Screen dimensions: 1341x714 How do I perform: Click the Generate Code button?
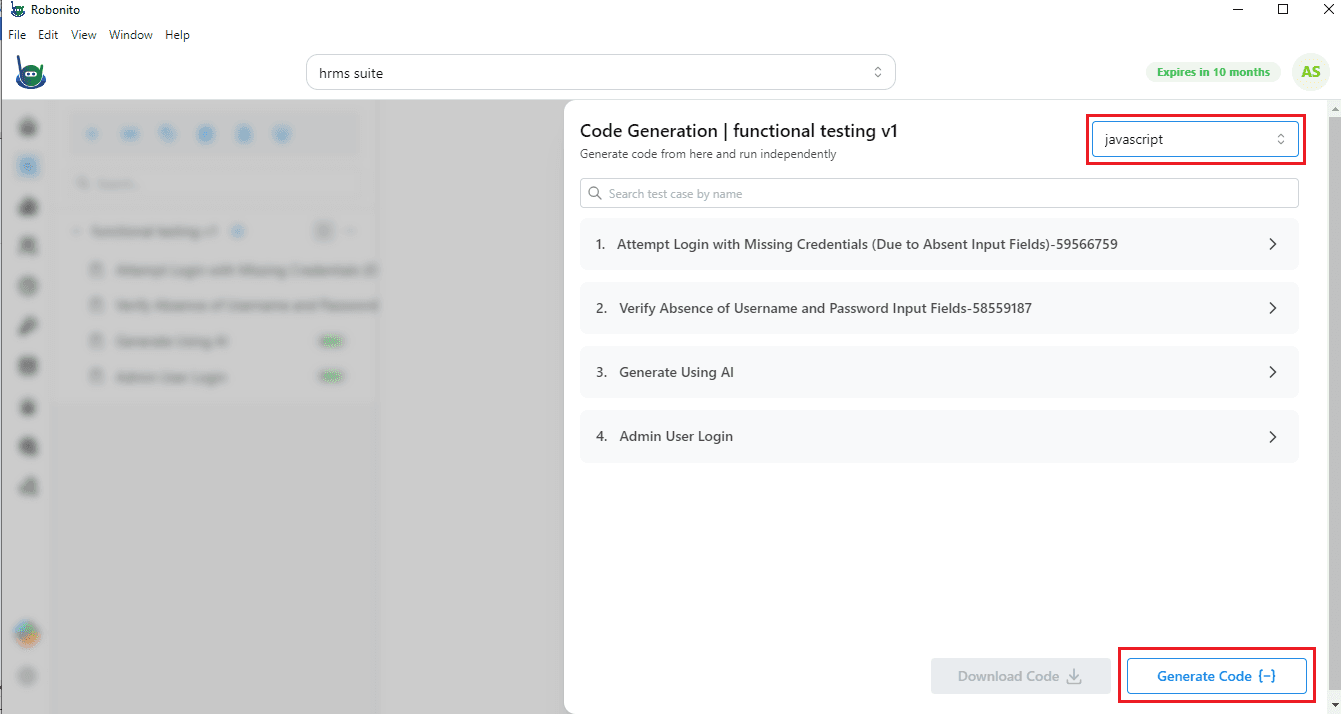point(1216,676)
